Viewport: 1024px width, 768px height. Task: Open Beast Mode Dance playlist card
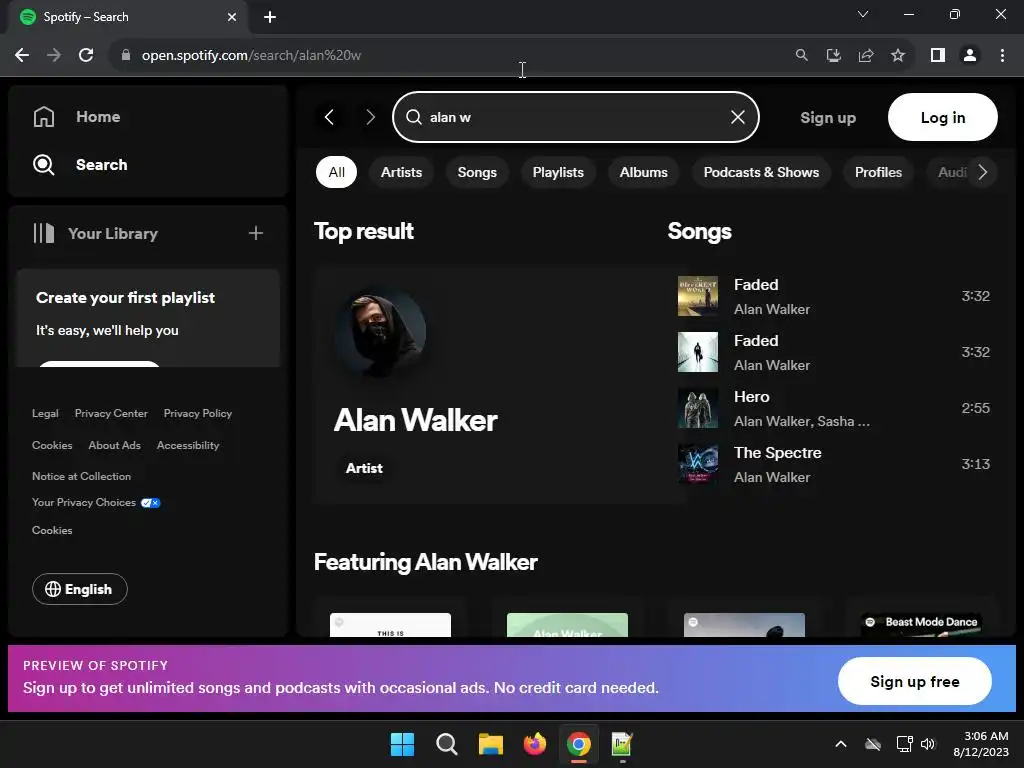921,624
